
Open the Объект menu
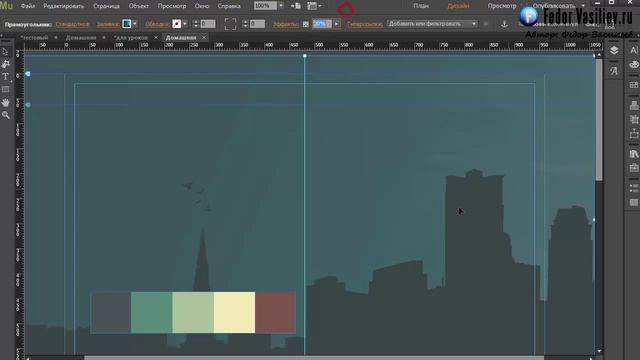[139, 6]
